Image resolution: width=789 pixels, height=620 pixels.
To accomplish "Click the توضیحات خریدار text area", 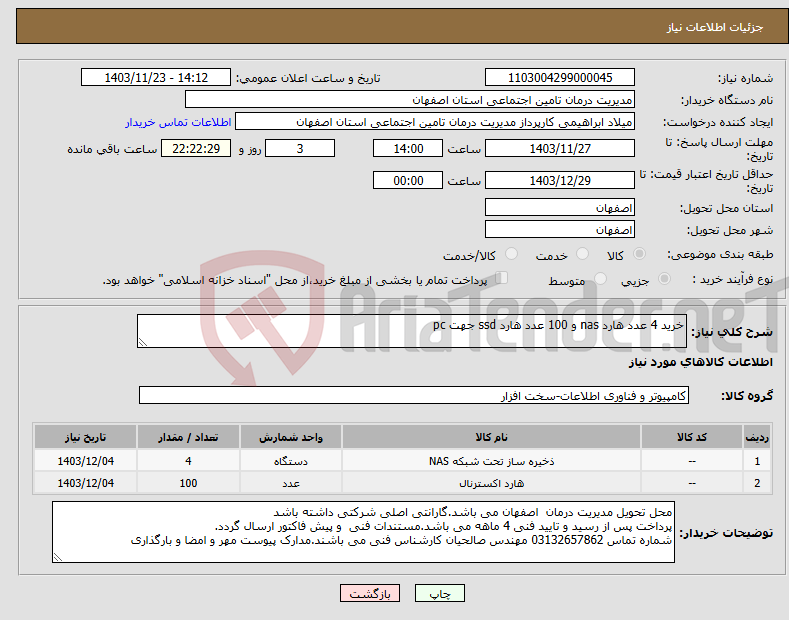I will pyautogui.click(x=363, y=532).
